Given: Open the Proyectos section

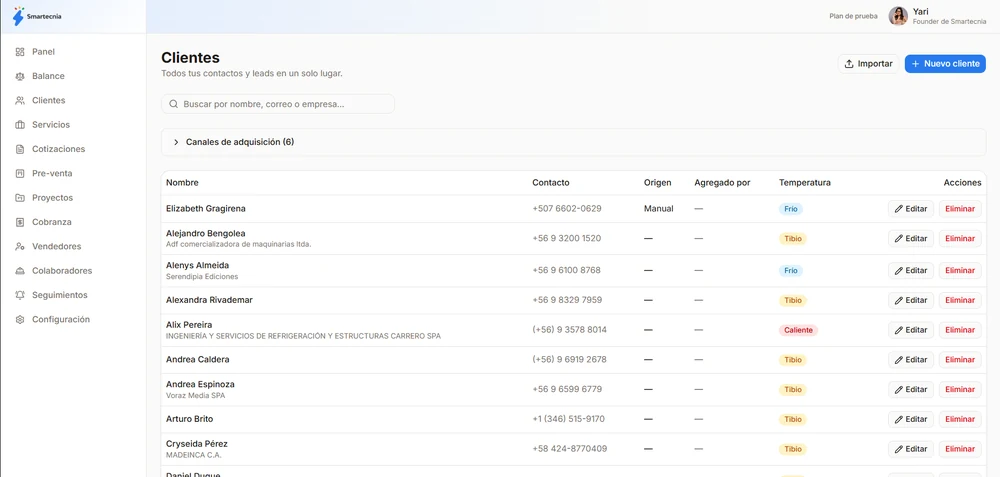Looking at the screenshot, I should [x=52, y=198].
